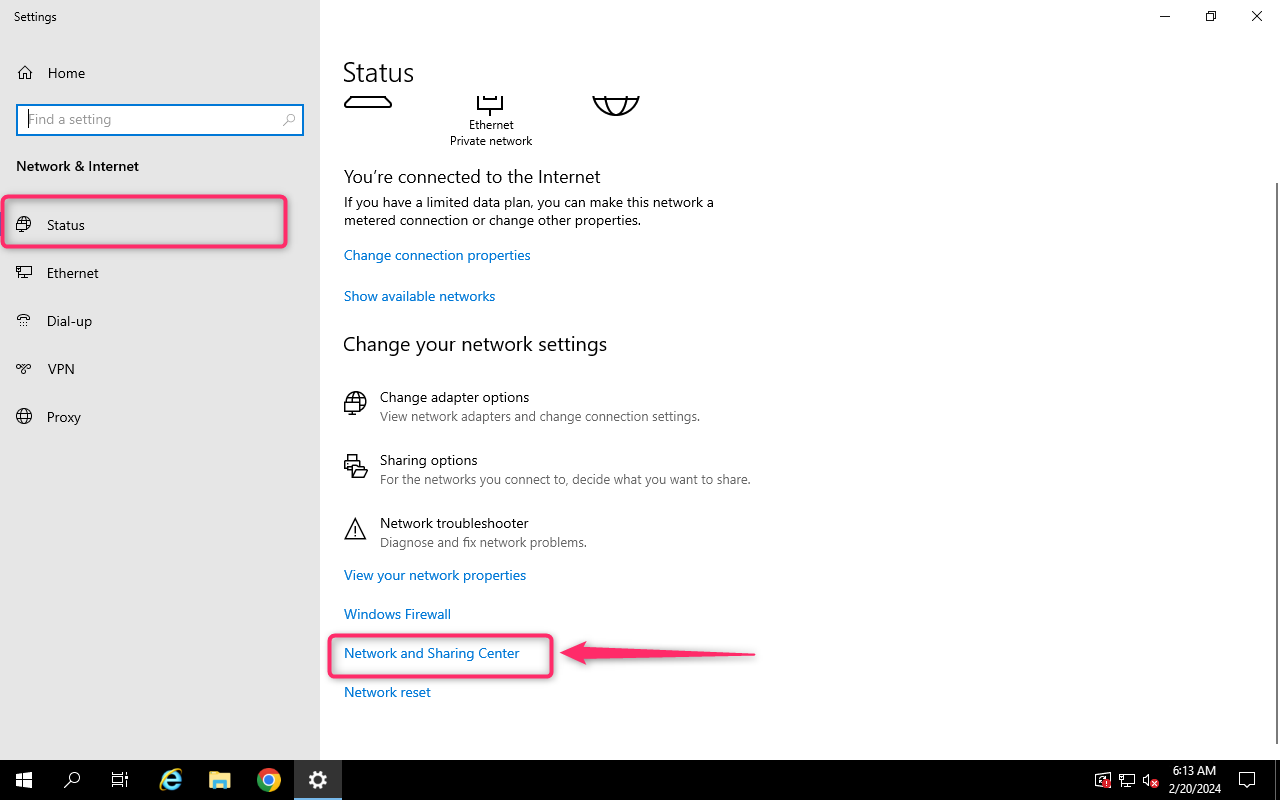Open the network tray icon
The height and width of the screenshot is (800, 1280).
1127,780
